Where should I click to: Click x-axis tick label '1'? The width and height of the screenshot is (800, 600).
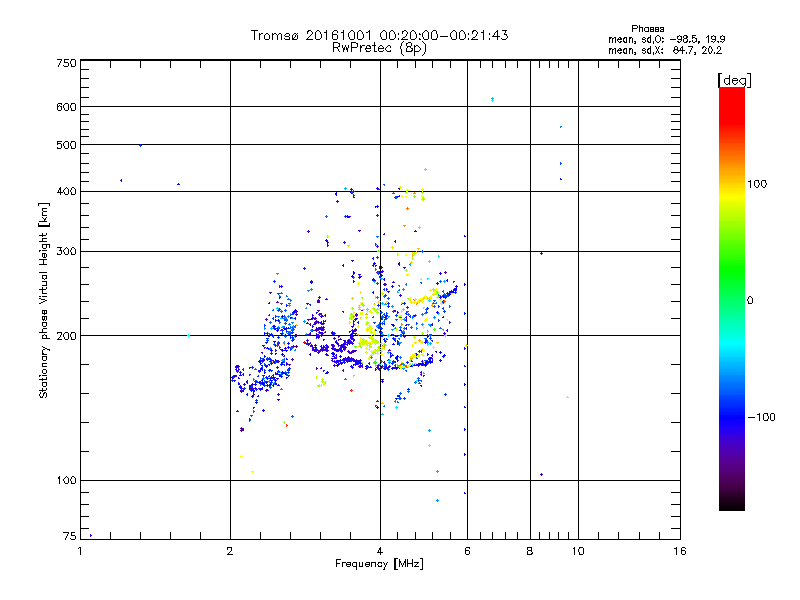(x=80, y=551)
